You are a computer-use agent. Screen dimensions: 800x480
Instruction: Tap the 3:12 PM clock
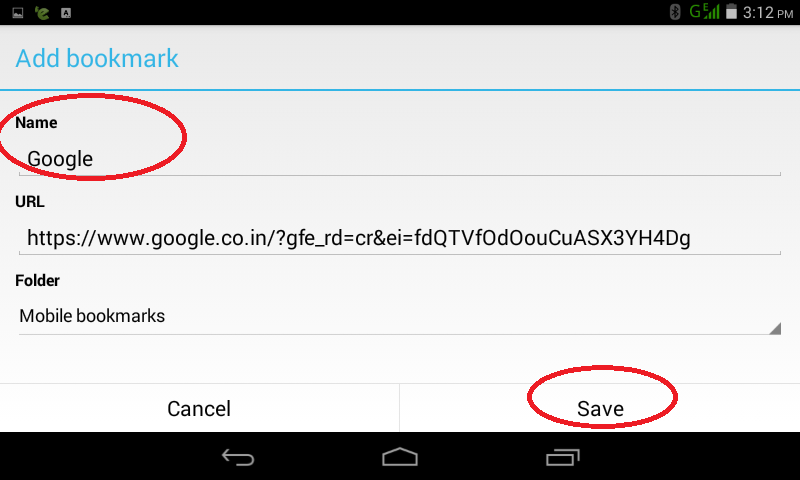768,12
